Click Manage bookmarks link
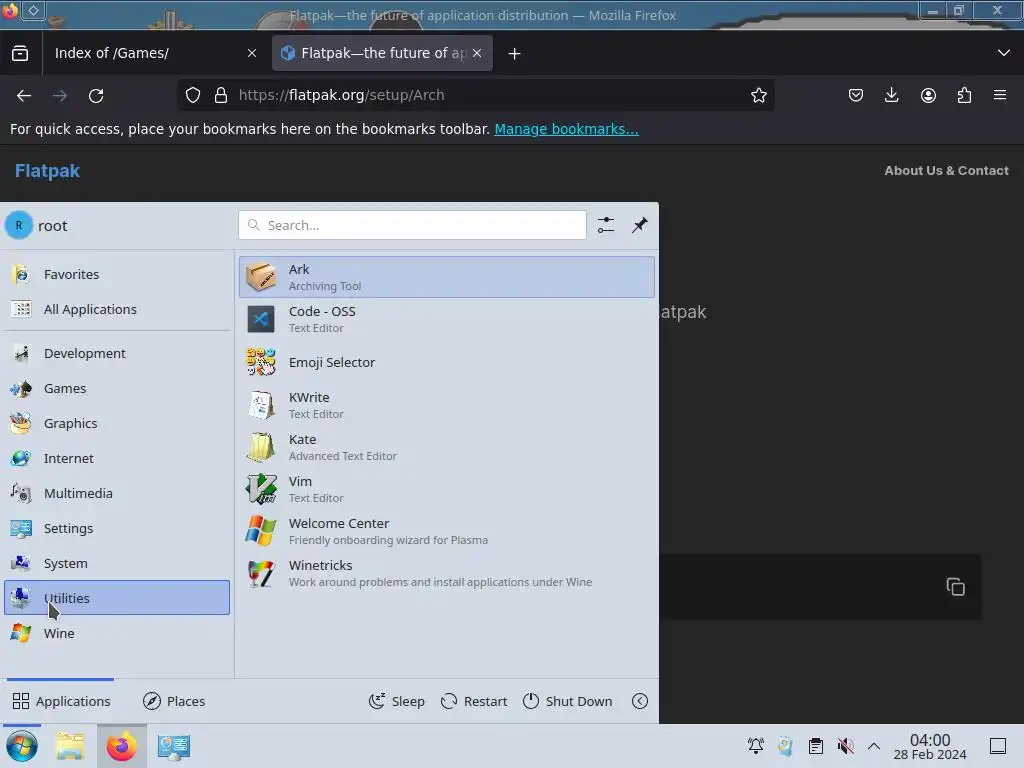The image size is (1024, 768). (x=566, y=129)
